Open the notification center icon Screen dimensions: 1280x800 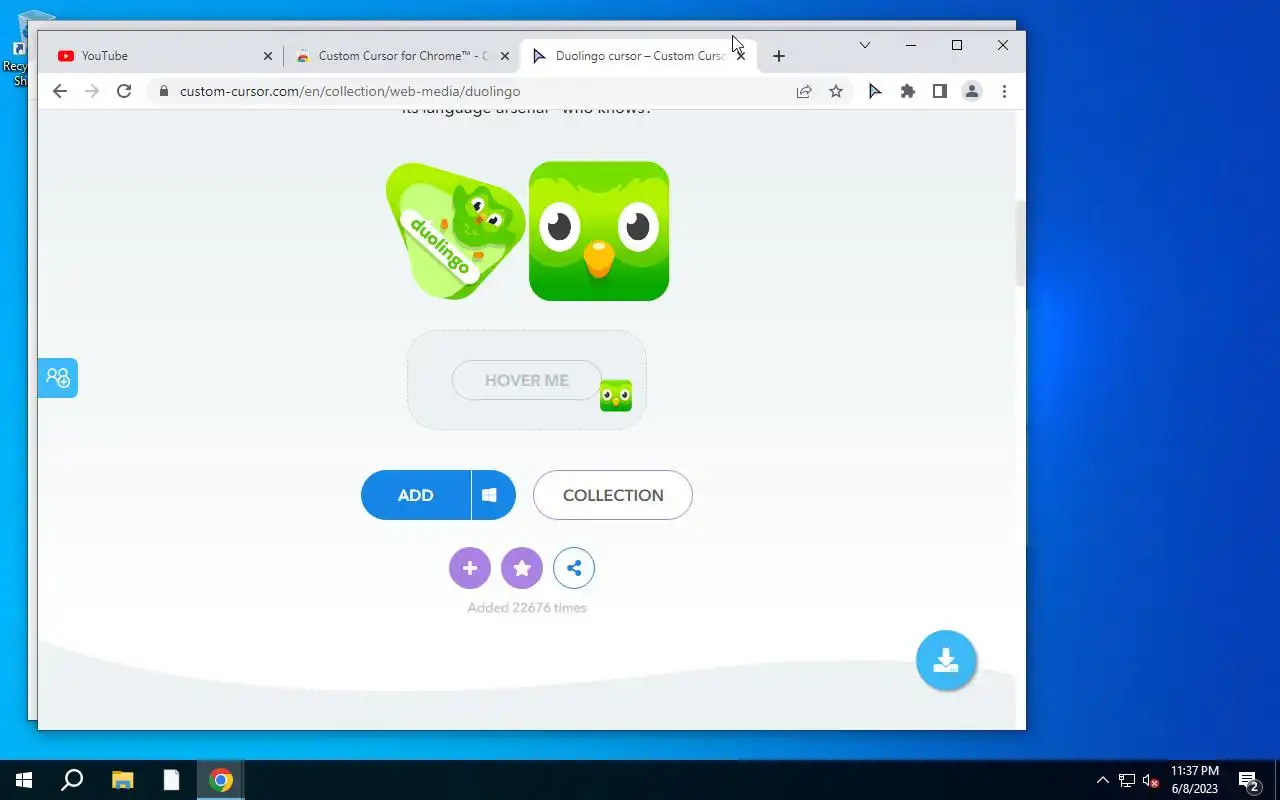click(x=1248, y=780)
